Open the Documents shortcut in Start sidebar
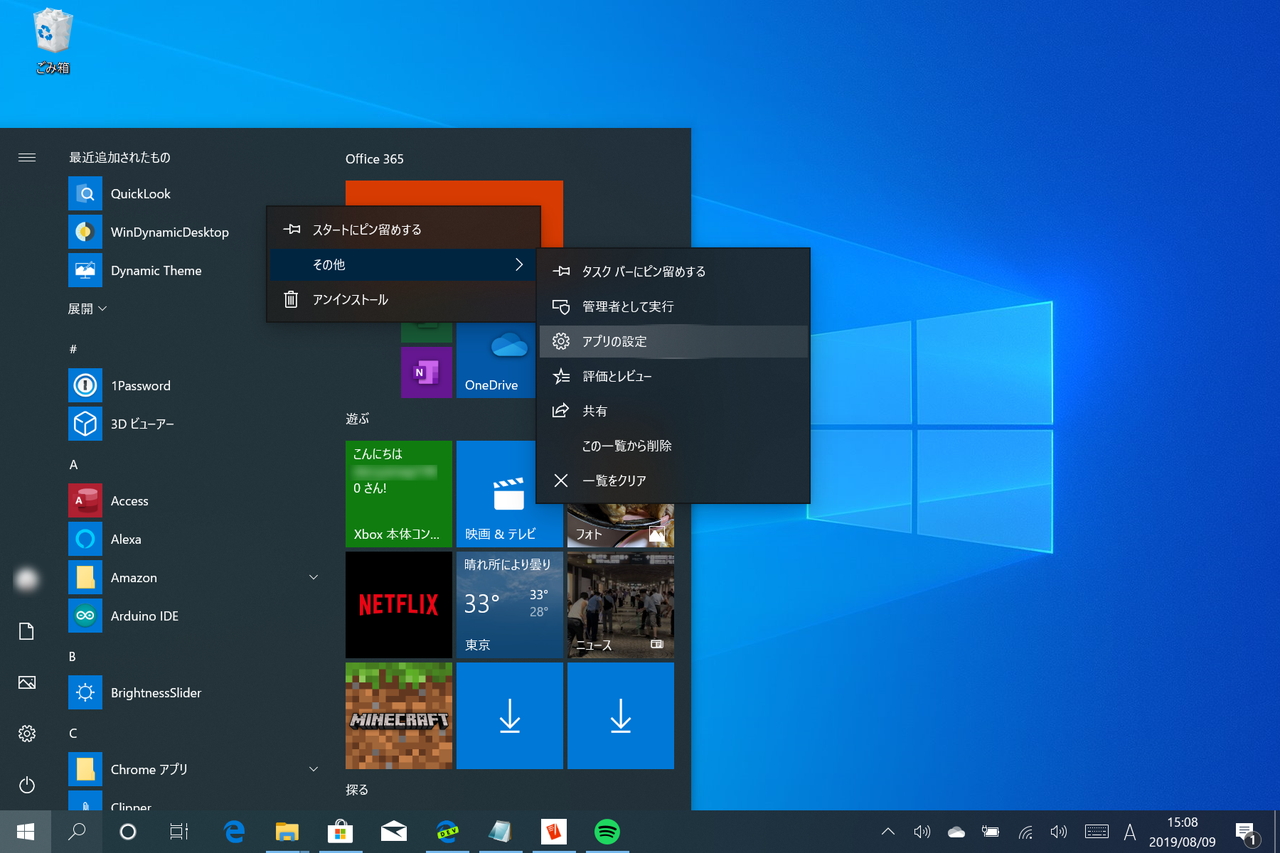Screen dimensions: 1280x853 [27, 631]
